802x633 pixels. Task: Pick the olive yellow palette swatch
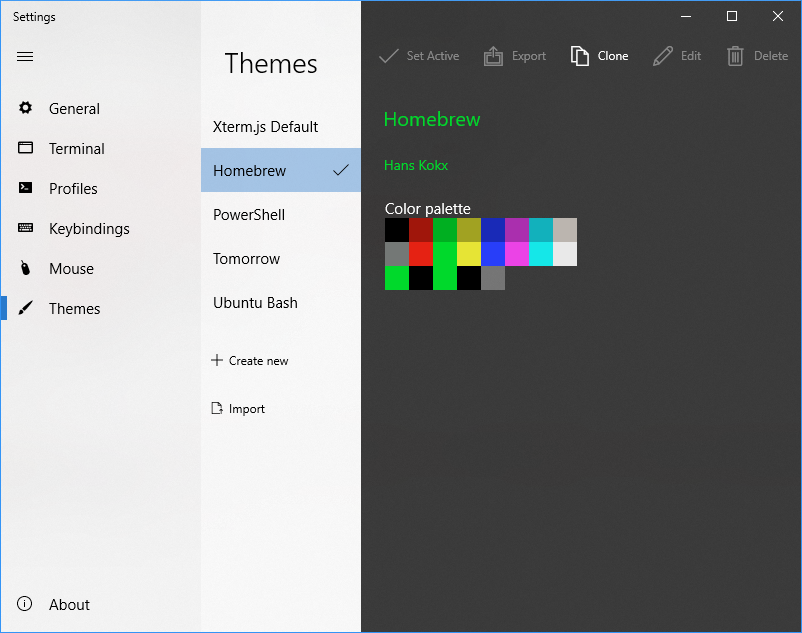[x=469, y=230]
